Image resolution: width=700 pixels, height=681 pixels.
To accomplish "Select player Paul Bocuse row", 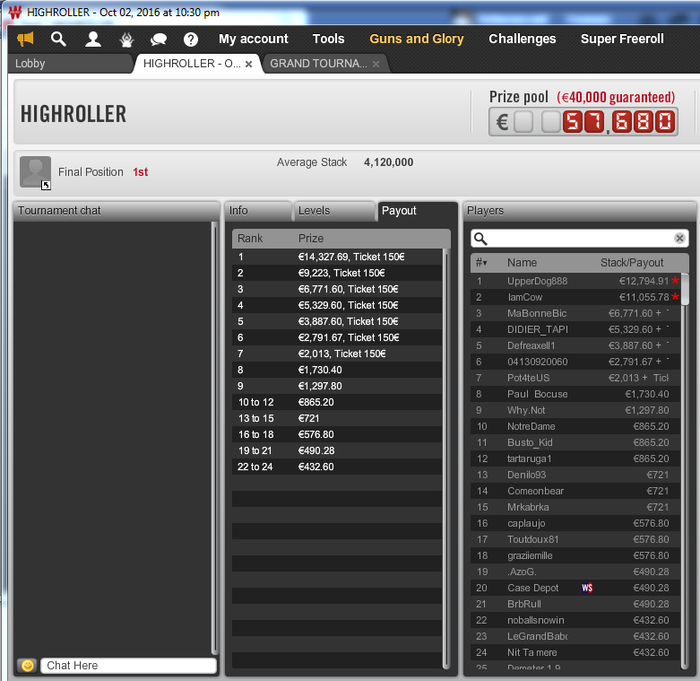I will click(575, 394).
